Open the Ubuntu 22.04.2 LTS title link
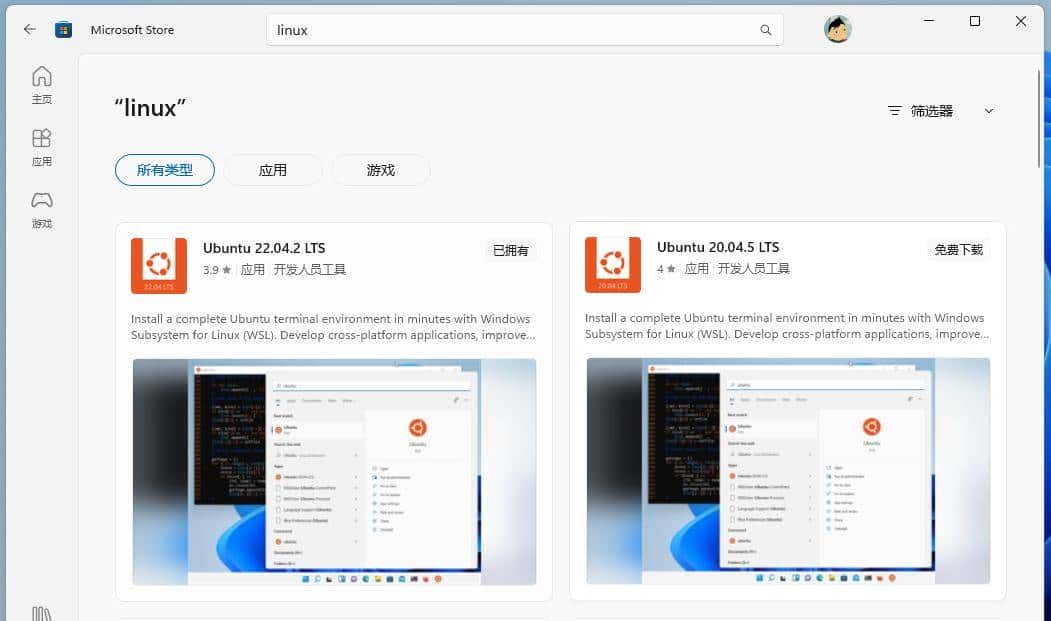The width and height of the screenshot is (1051, 621). tap(266, 247)
